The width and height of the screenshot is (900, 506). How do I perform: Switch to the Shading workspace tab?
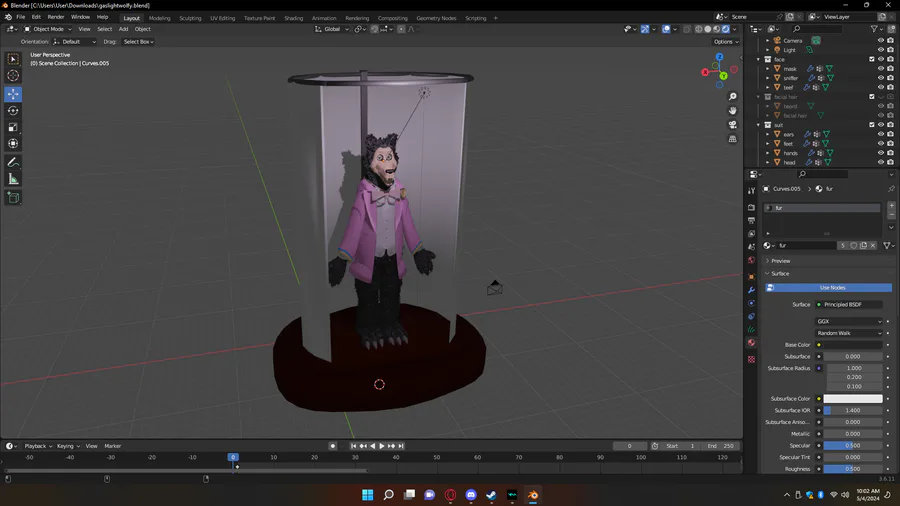point(293,18)
